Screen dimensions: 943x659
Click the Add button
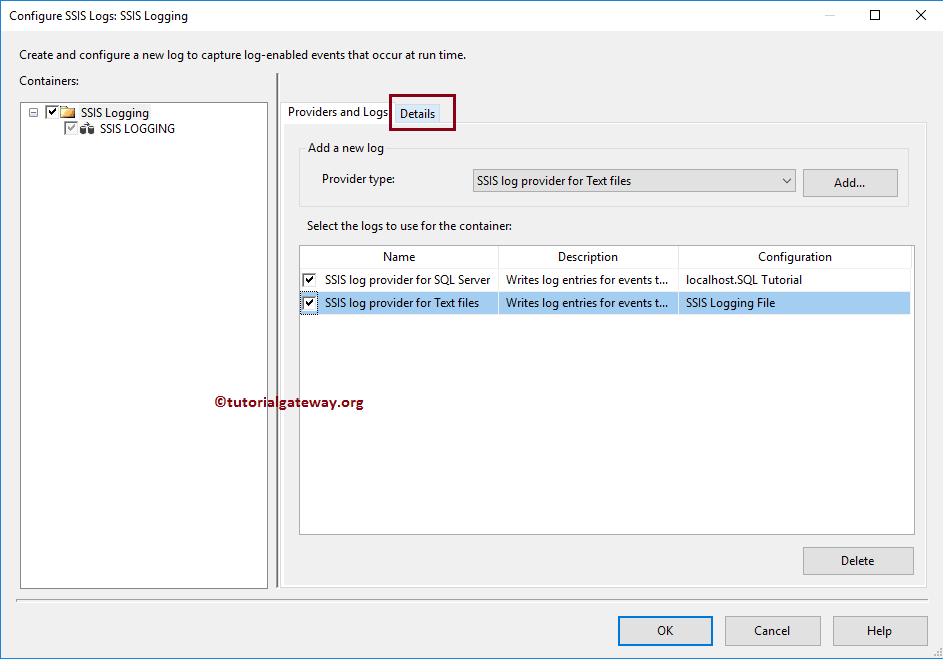[849, 182]
